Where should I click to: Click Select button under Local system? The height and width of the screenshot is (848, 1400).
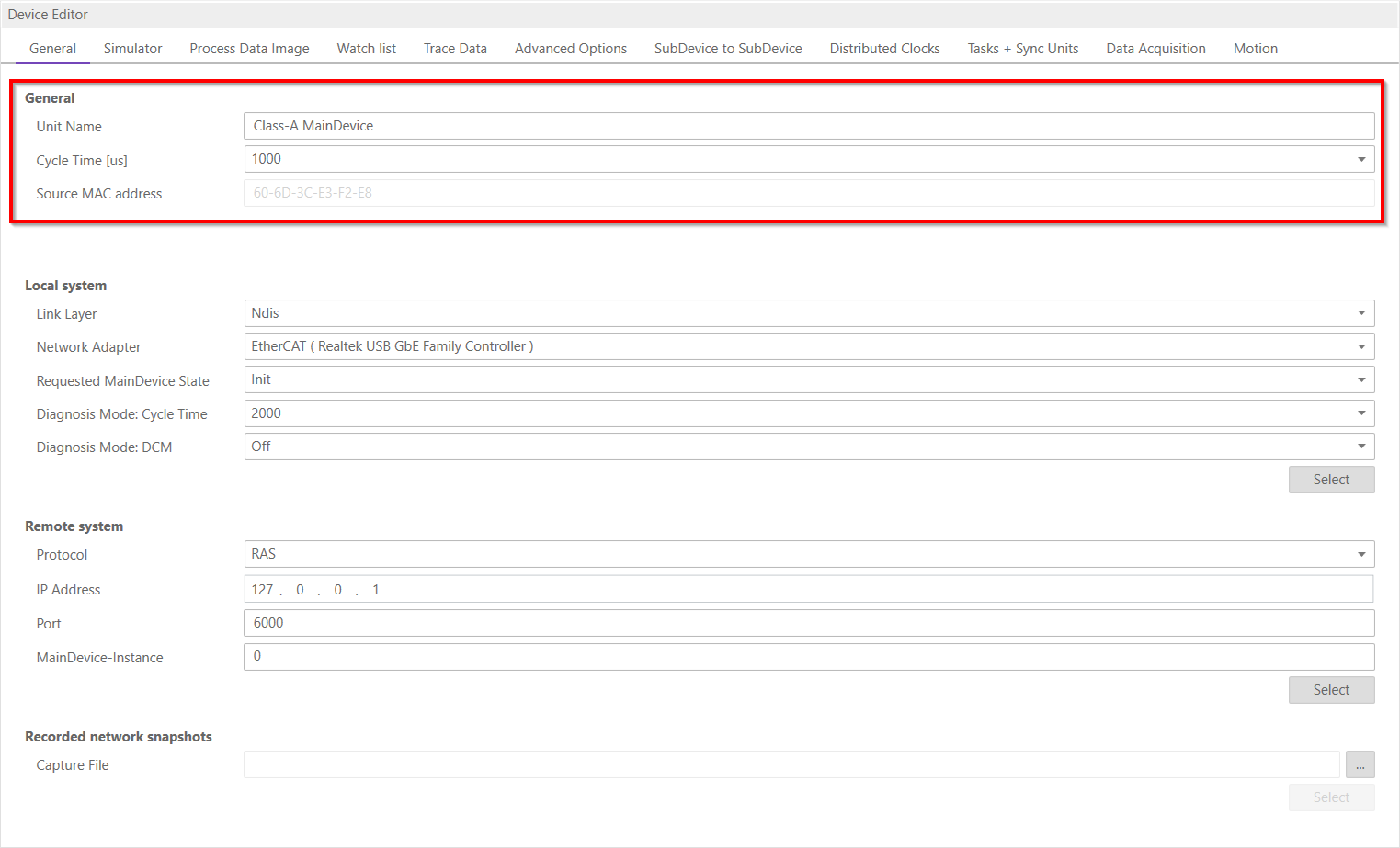click(x=1330, y=480)
